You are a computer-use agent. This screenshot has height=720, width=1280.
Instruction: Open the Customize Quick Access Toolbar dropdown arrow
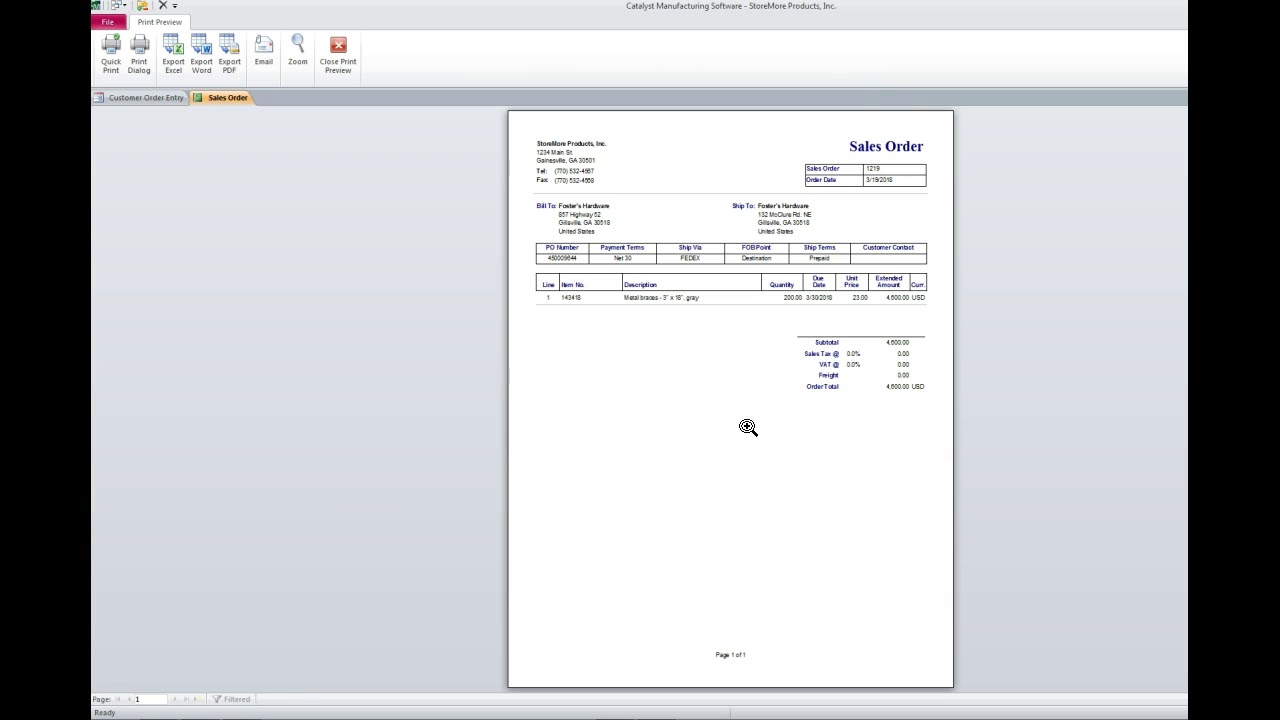(x=175, y=6)
